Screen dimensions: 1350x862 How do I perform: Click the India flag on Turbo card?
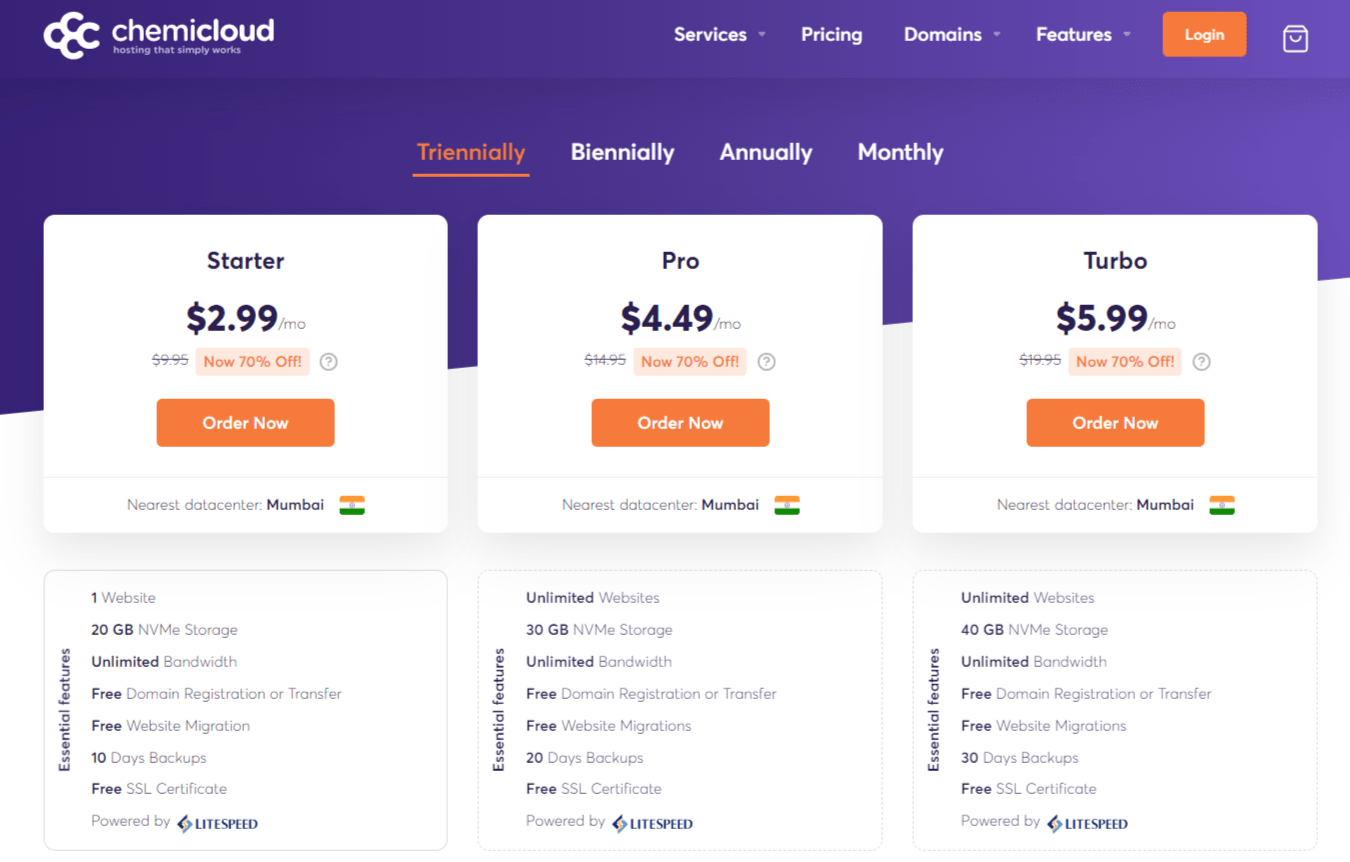click(x=1222, y=505)
